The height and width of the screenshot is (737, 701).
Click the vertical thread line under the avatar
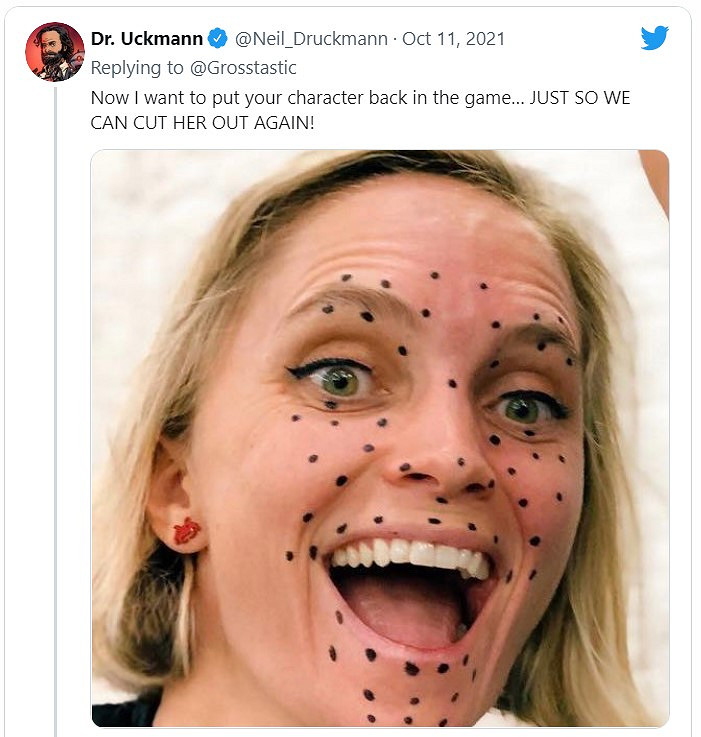(x=55, y=400)
